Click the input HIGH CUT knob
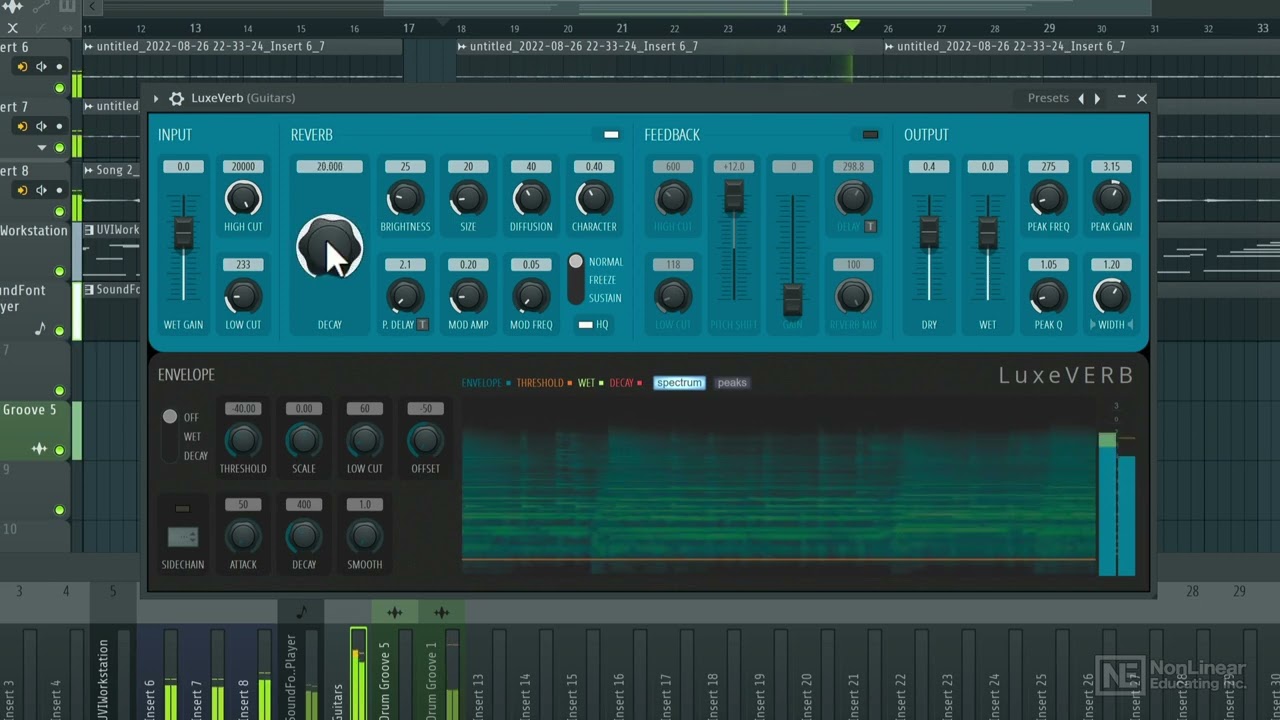Image resolution: width=1280 pixels, height=720 pixels. pyautogui.click(x=243, y=198)
